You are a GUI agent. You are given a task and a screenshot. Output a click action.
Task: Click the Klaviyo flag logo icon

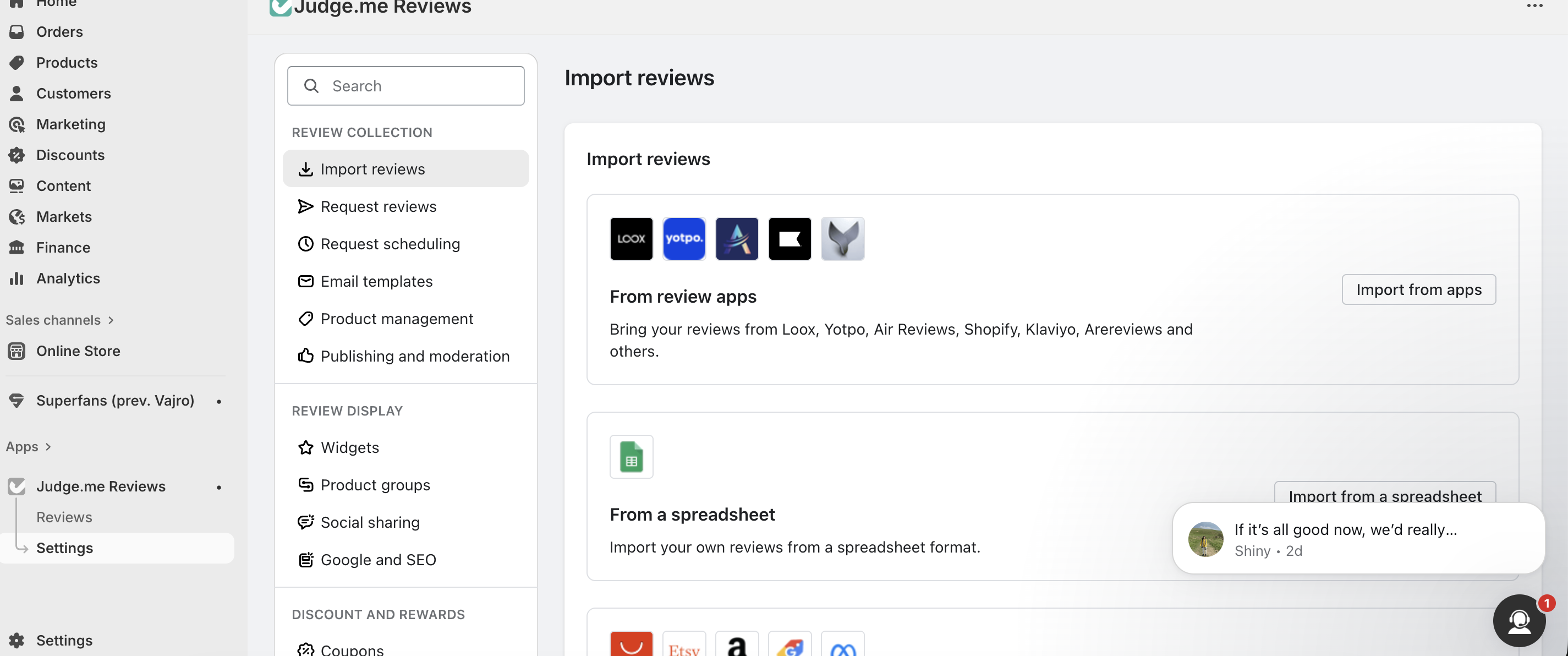pos(790,238)
